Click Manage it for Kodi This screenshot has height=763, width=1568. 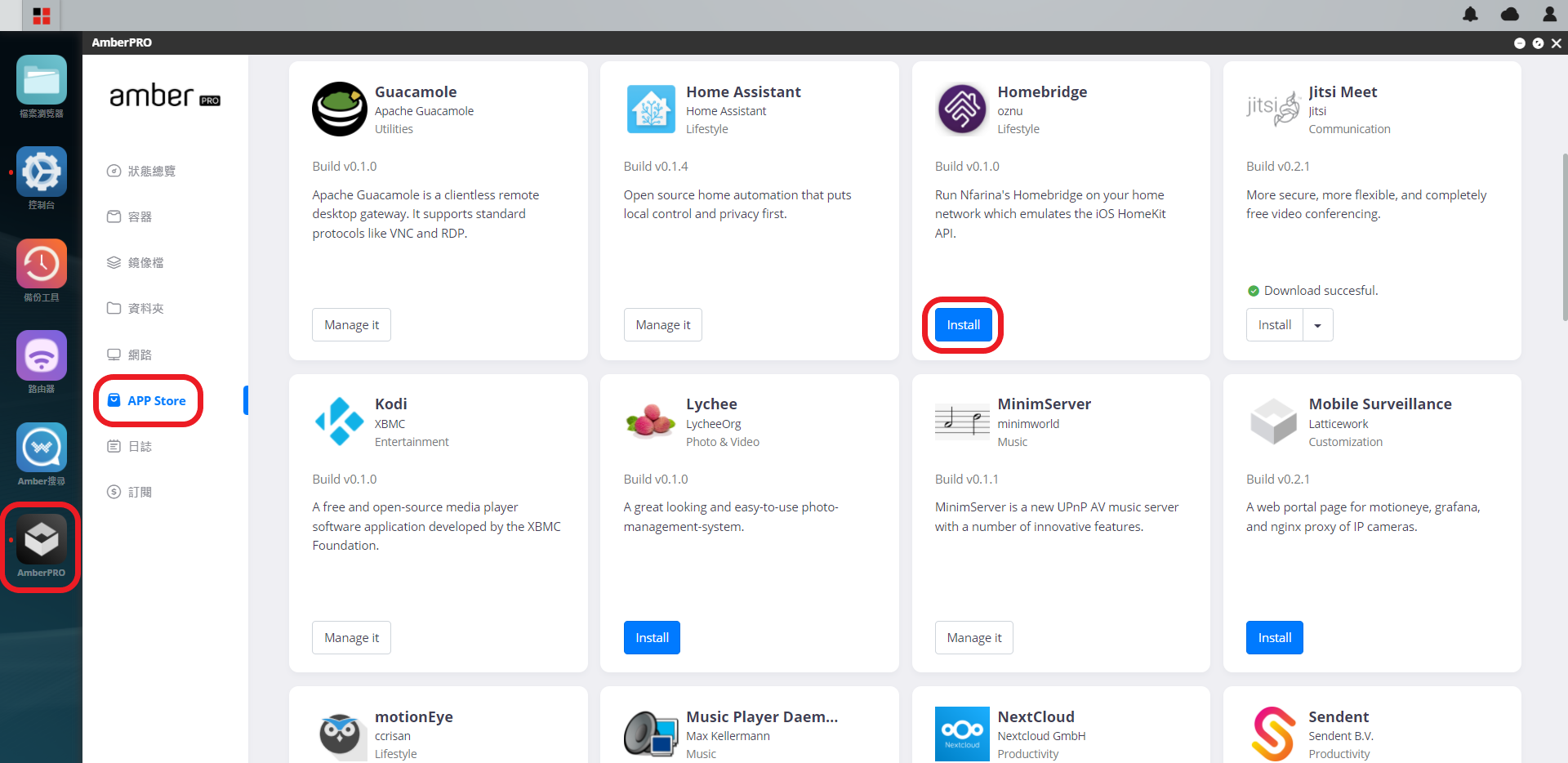(x=351, y=638)
